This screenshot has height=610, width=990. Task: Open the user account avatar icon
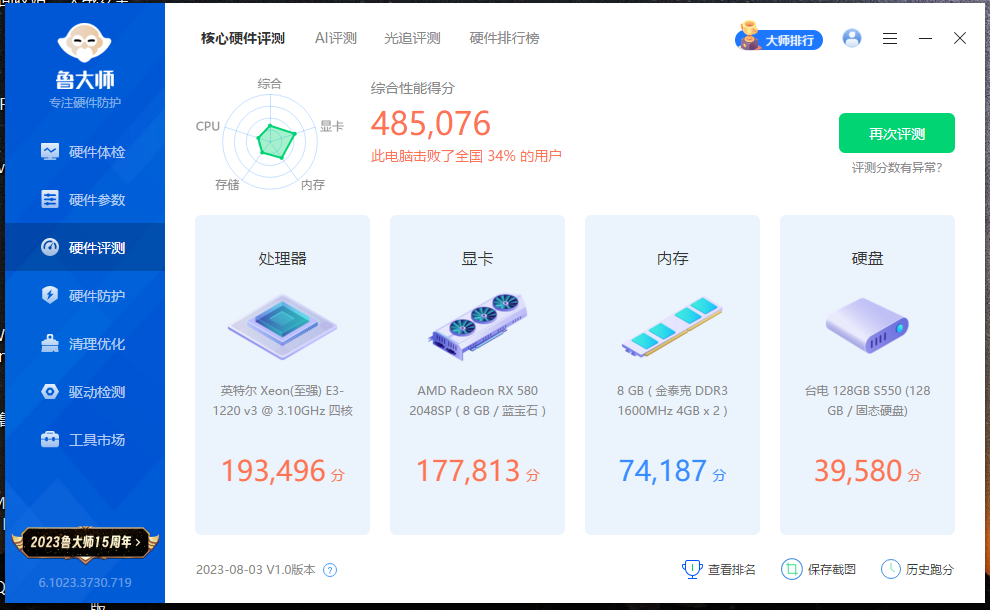852,39
